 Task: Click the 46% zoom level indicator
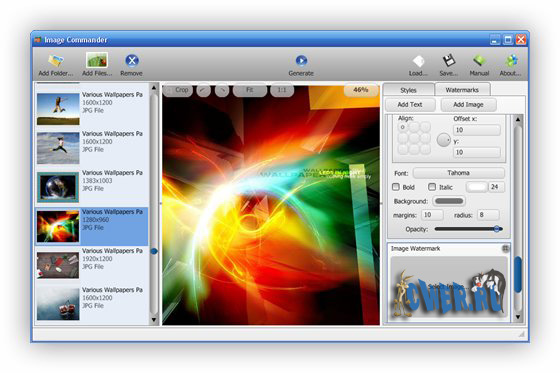click(x=361, y=90)
